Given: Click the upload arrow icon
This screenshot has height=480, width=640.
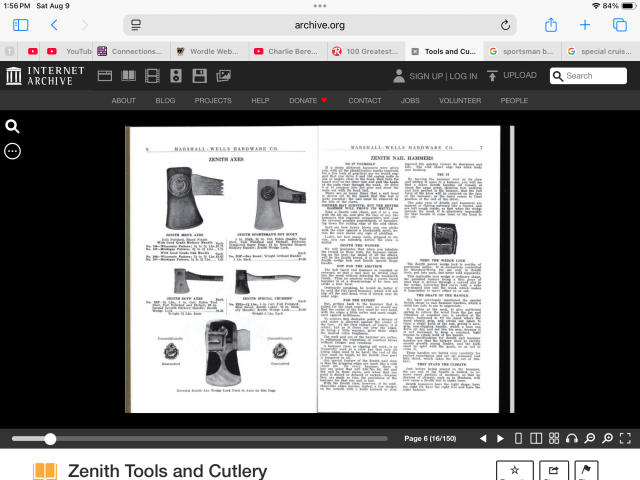Looking at the screenshot, I should coord(492,76).
